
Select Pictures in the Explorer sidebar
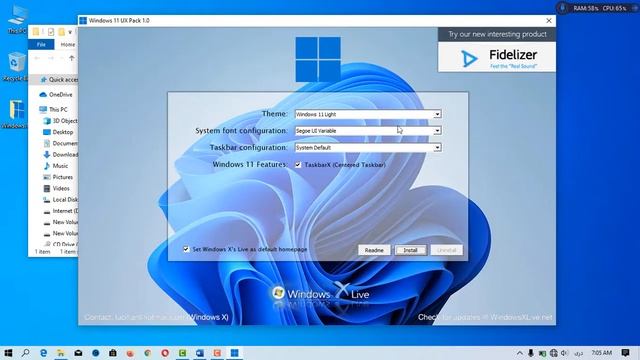tap(58, 177)
